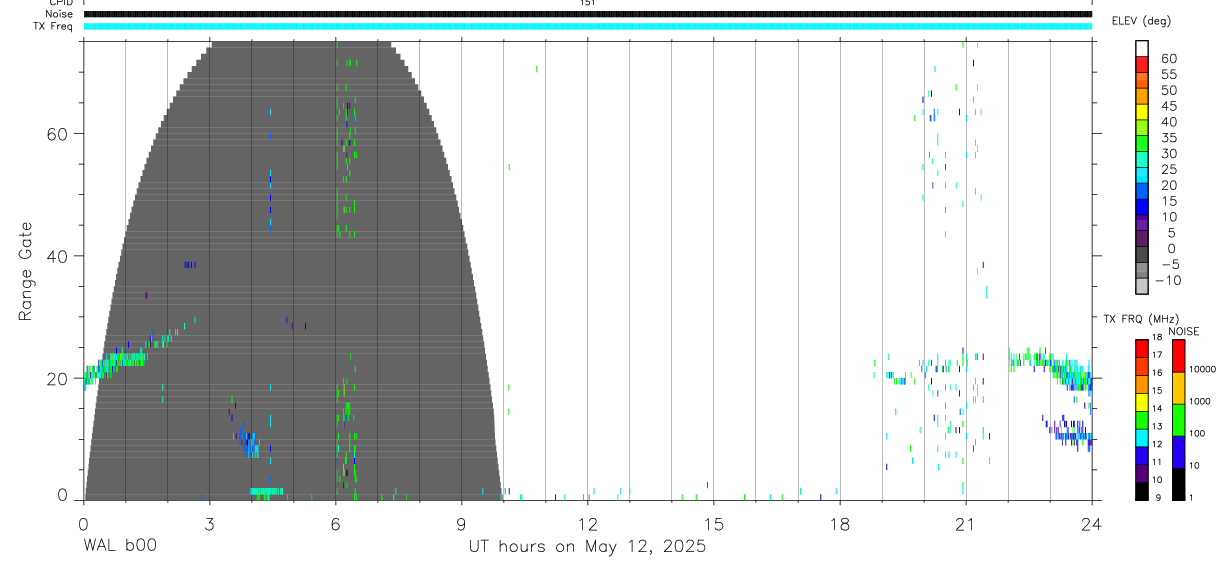Click the '1000' tick on the NOISE scale

tap(1200, 401)
